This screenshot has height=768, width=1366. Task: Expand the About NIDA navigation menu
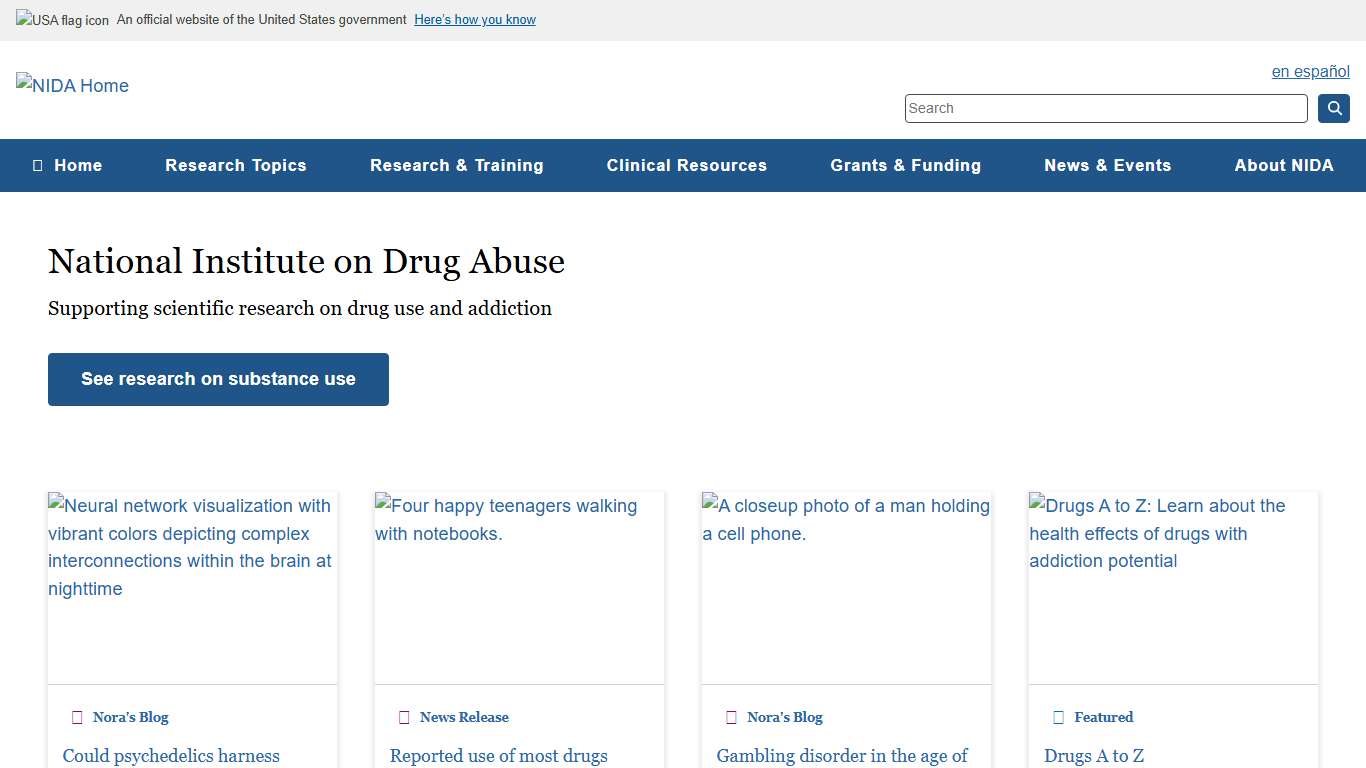[1284, 165]
